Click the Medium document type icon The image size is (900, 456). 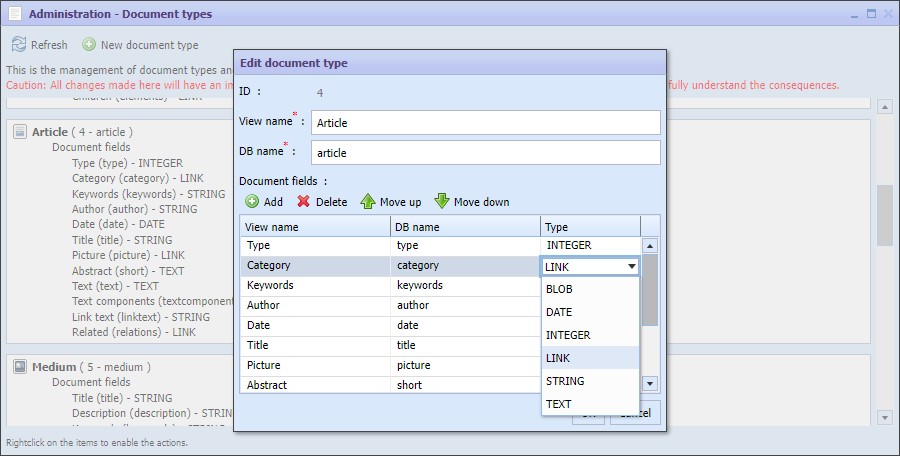pyautogui.click(x=20, y=367)
